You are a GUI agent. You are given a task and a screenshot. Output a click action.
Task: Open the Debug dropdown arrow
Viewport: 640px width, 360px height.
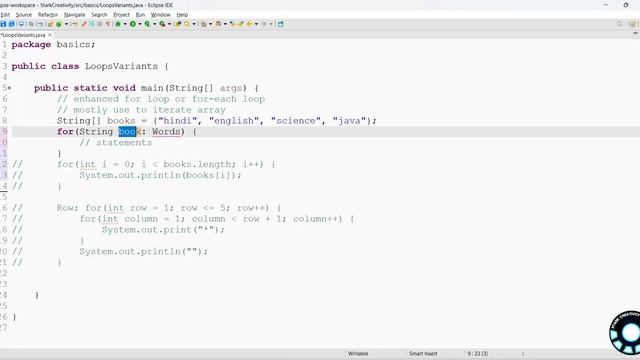[x=125, y=24]
